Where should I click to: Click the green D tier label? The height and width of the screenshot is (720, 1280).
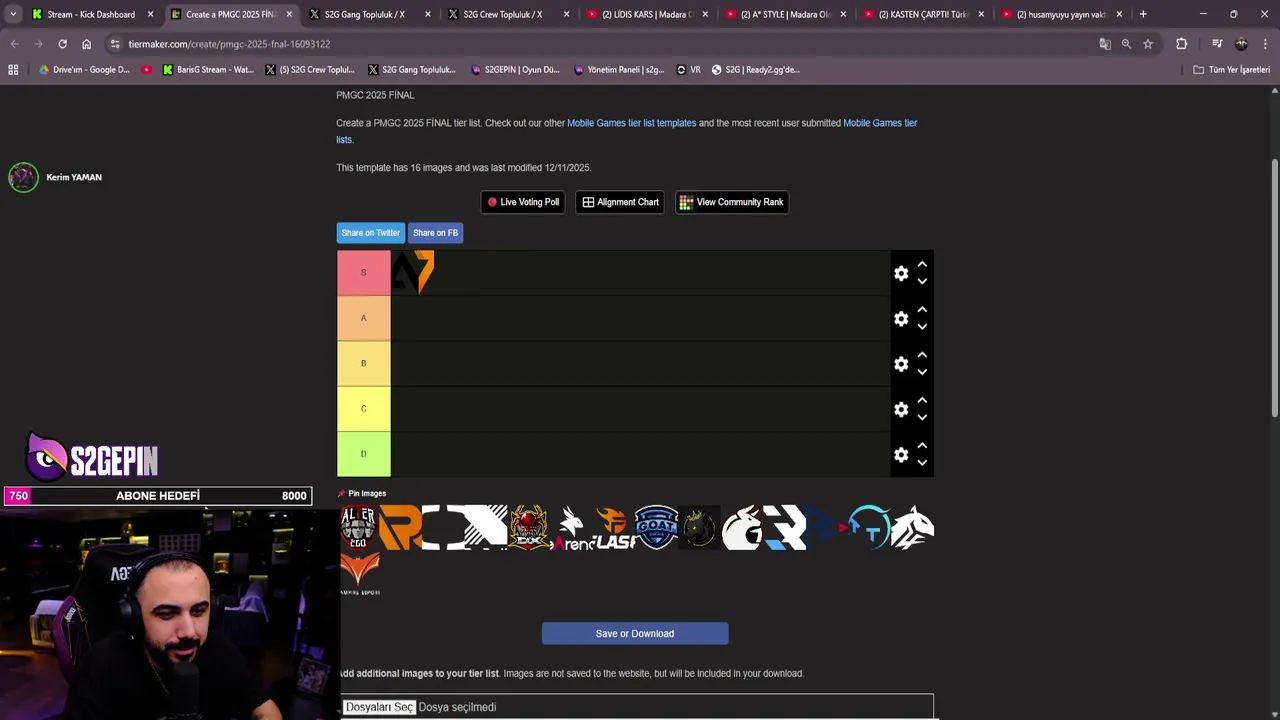[x=364, y=454]
